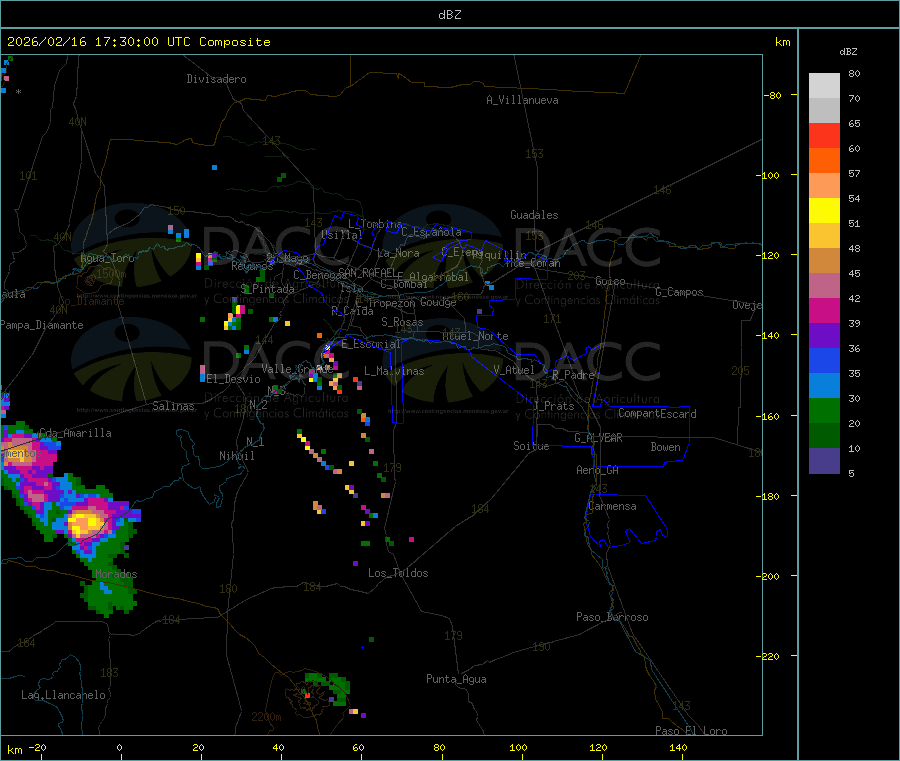Click the 'G_Campos' location label
This screenshot has height=761, width=900.
(680, 292)
